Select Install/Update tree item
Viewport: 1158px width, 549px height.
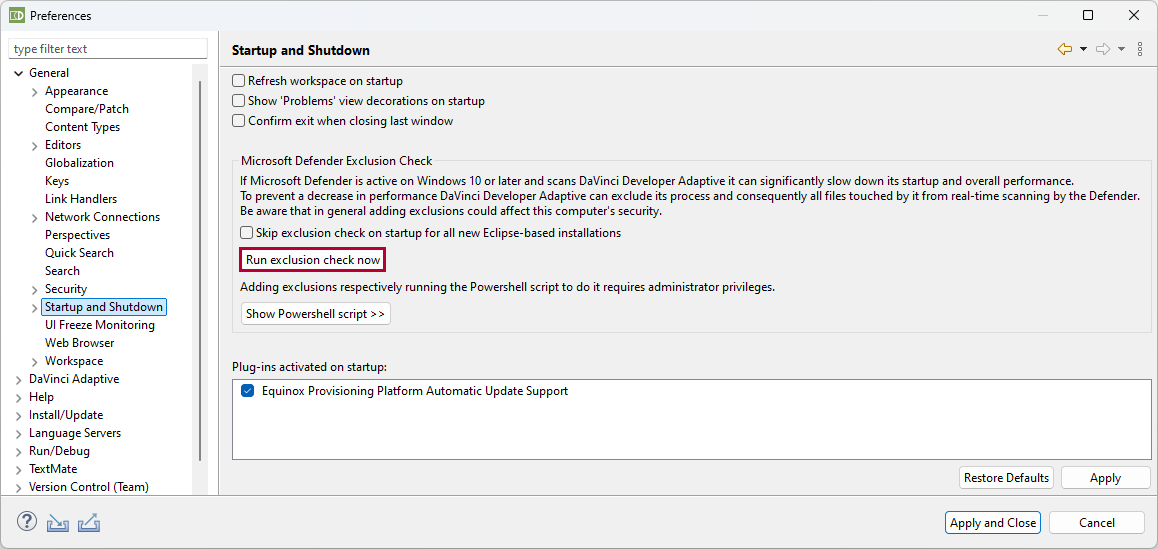66,415
